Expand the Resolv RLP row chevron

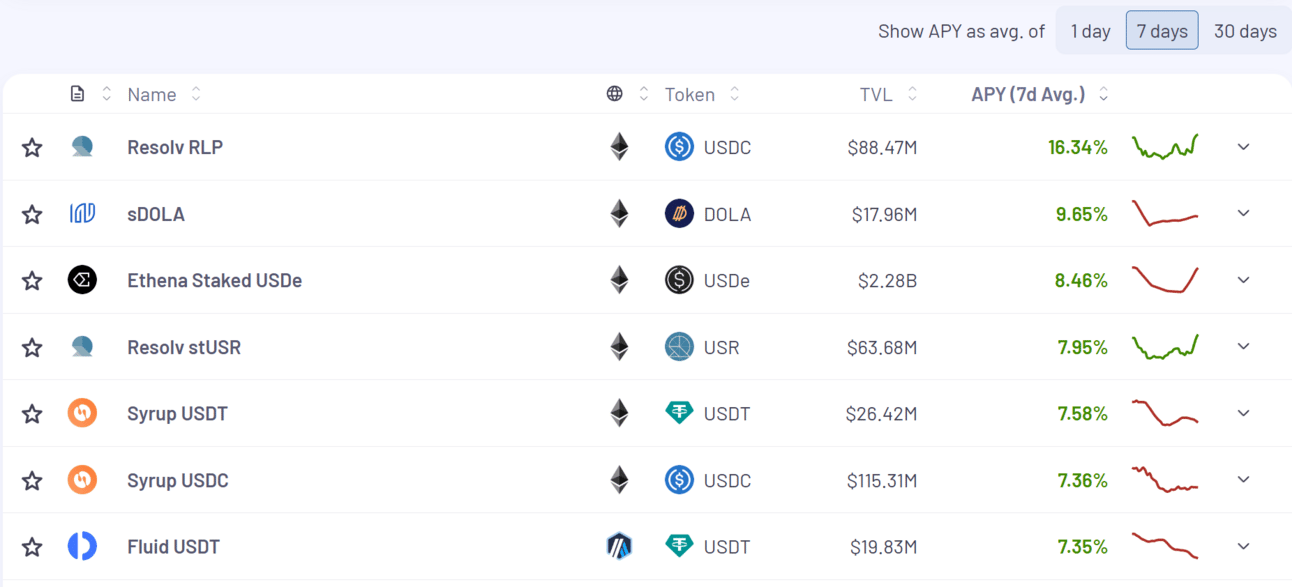(x=1243, y=147)
